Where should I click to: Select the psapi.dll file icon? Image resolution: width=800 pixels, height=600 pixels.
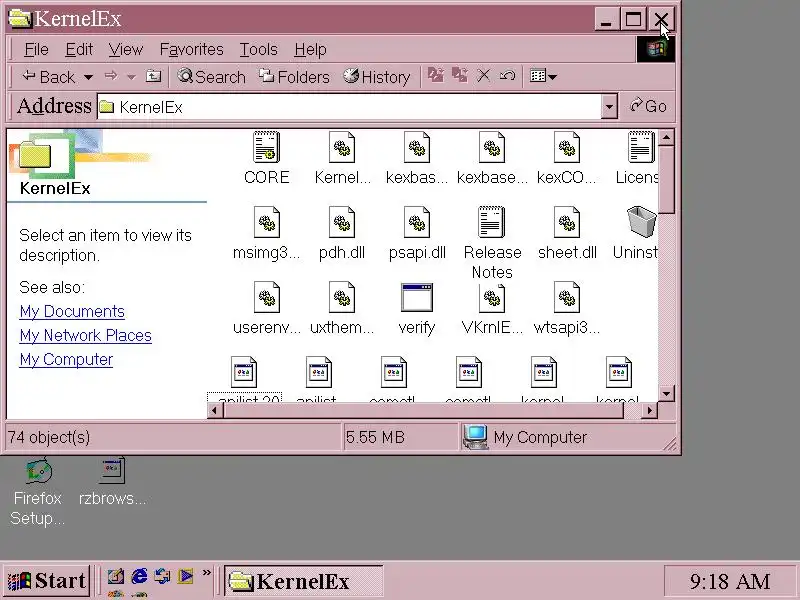point(417,222)
